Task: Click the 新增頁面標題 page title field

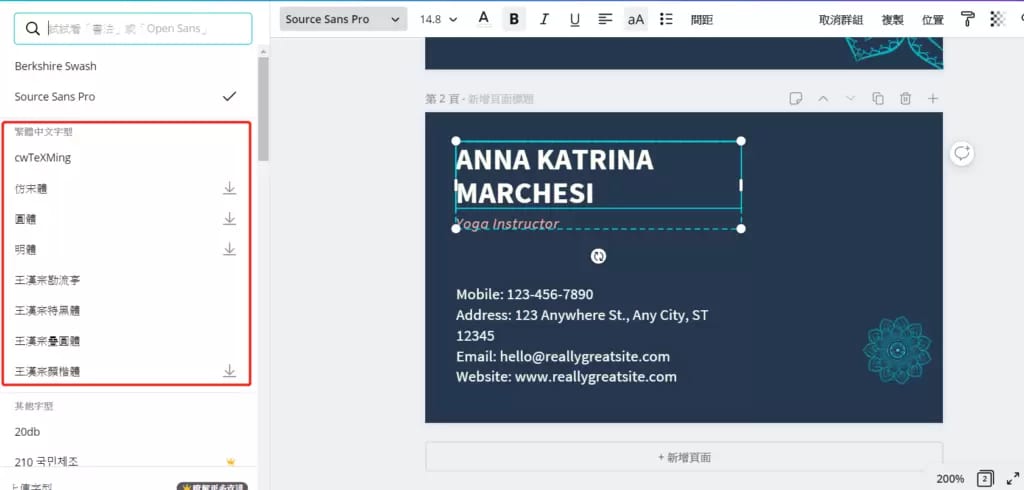Action: (501, 99)
